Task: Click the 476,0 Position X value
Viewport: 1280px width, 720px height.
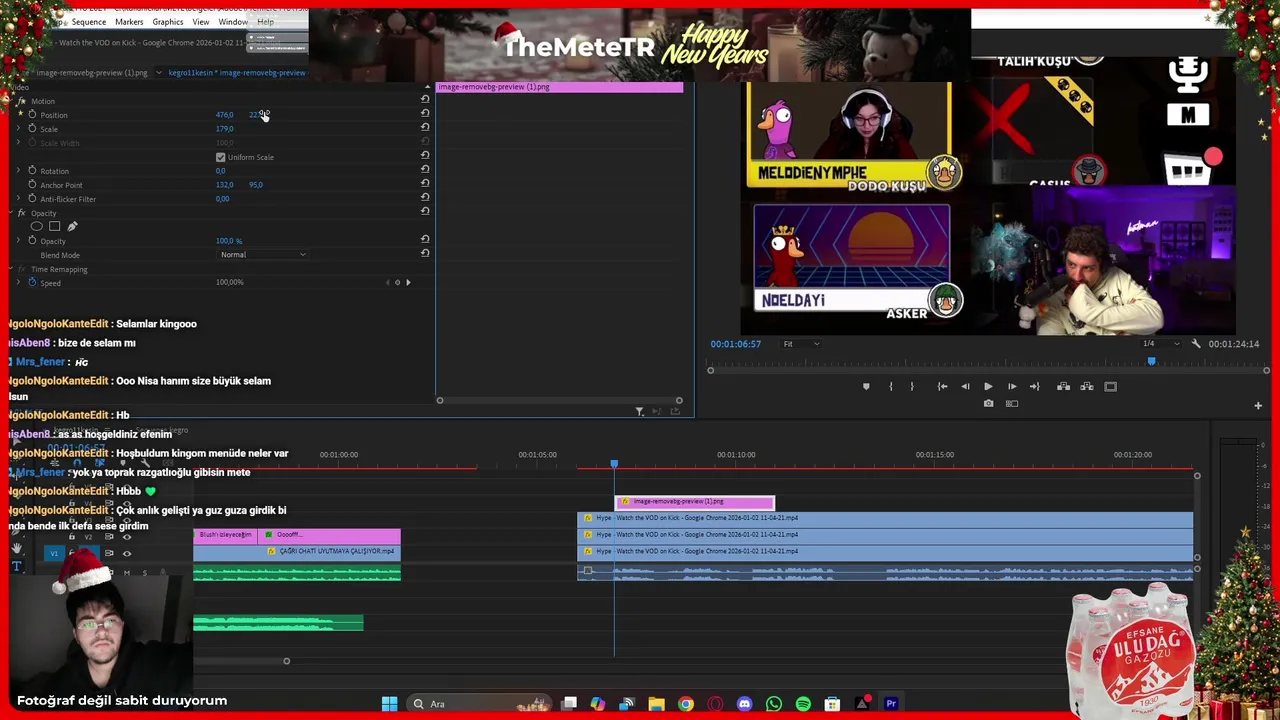Action: click(224, 115)
